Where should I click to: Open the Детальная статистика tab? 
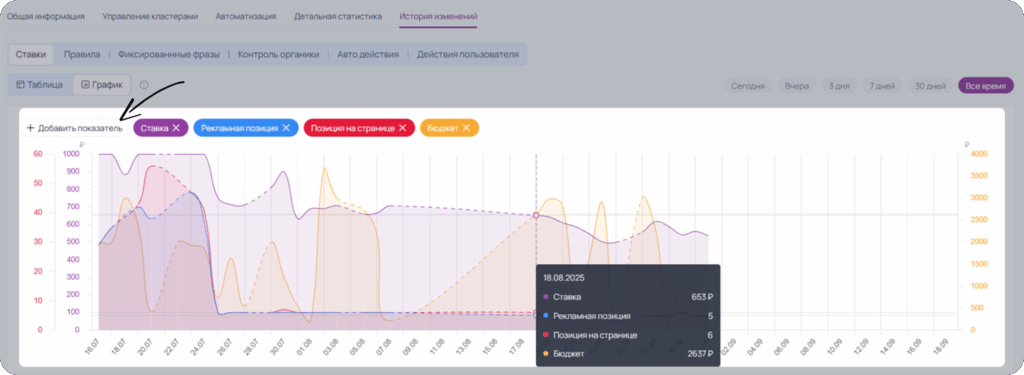(338, 16)
